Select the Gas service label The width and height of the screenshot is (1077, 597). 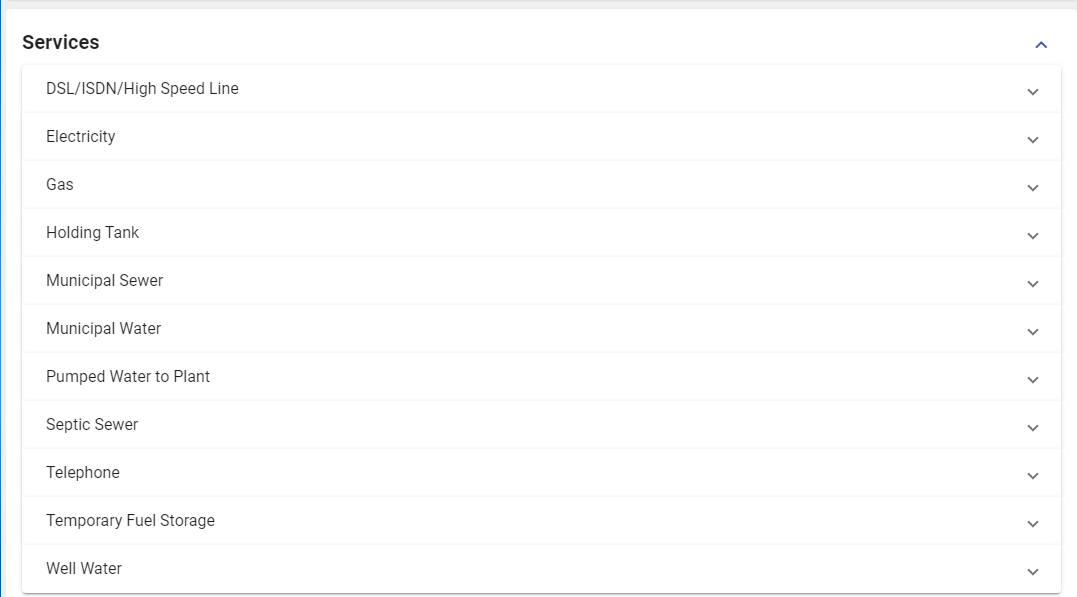click(60, 185)
